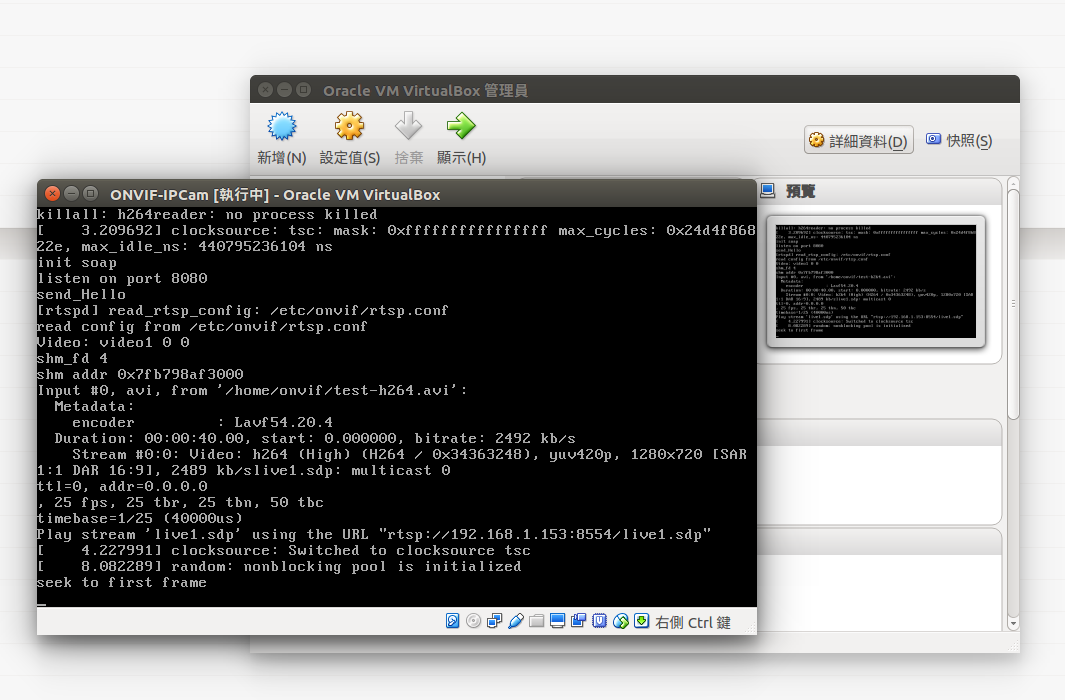
Task: Click the green arrow keyboard capture icon
Action: pos(641,621)
